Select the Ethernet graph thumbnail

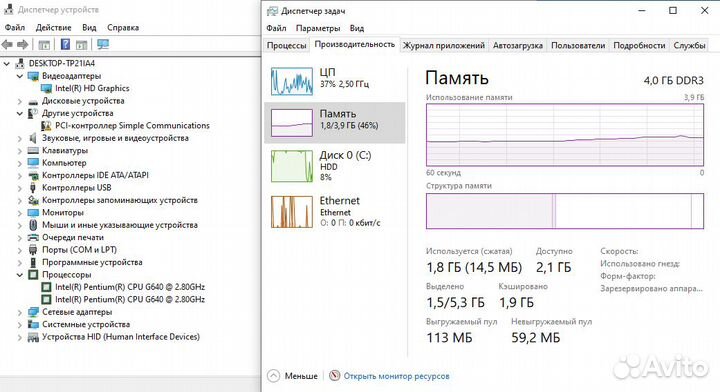pyautogui.click(x=292, y=212)
